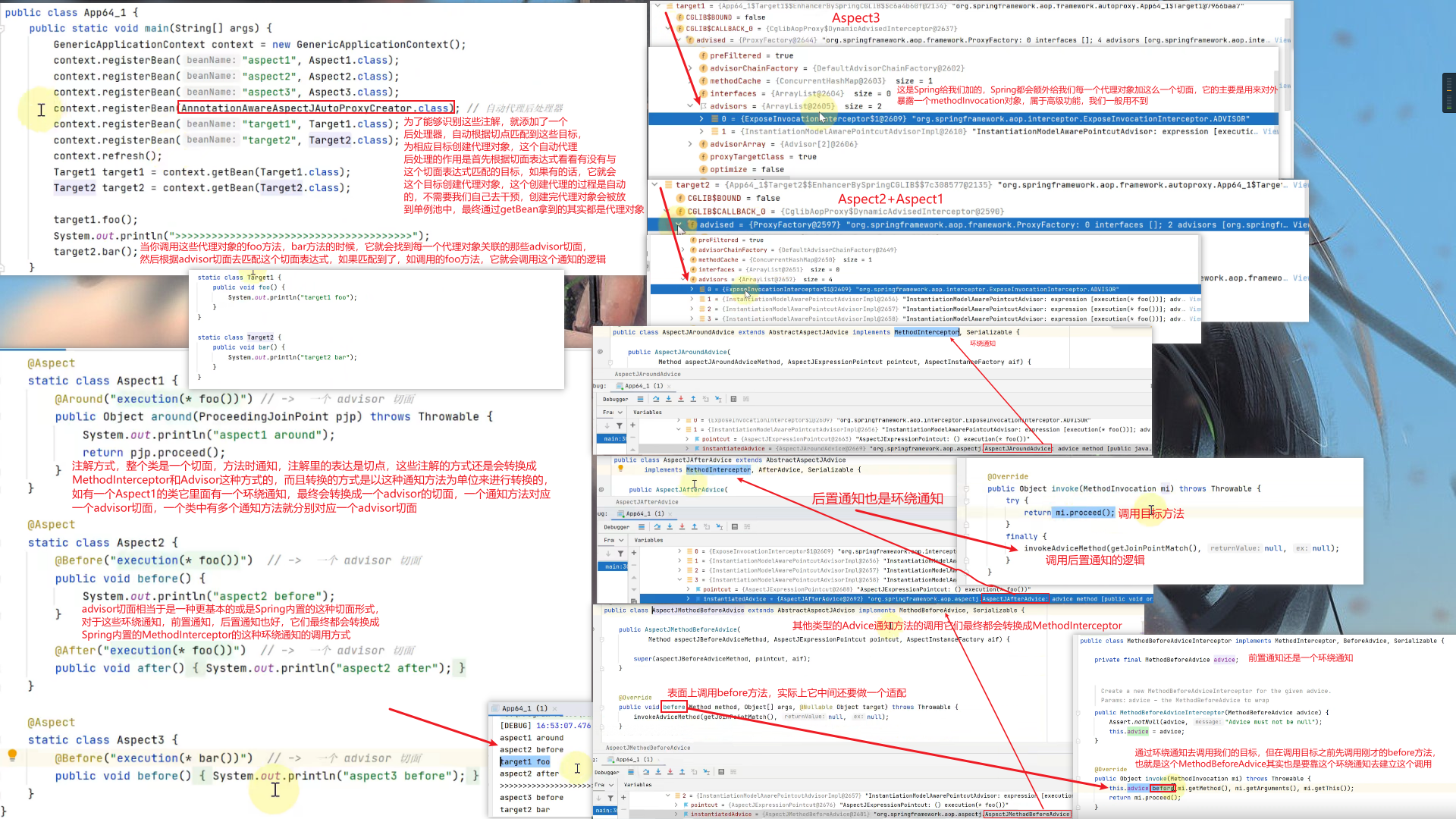Click Step Out in AspectJAfterAdvice debugger toolbar
Screen dimensions: 1456x819
(695, 526)
